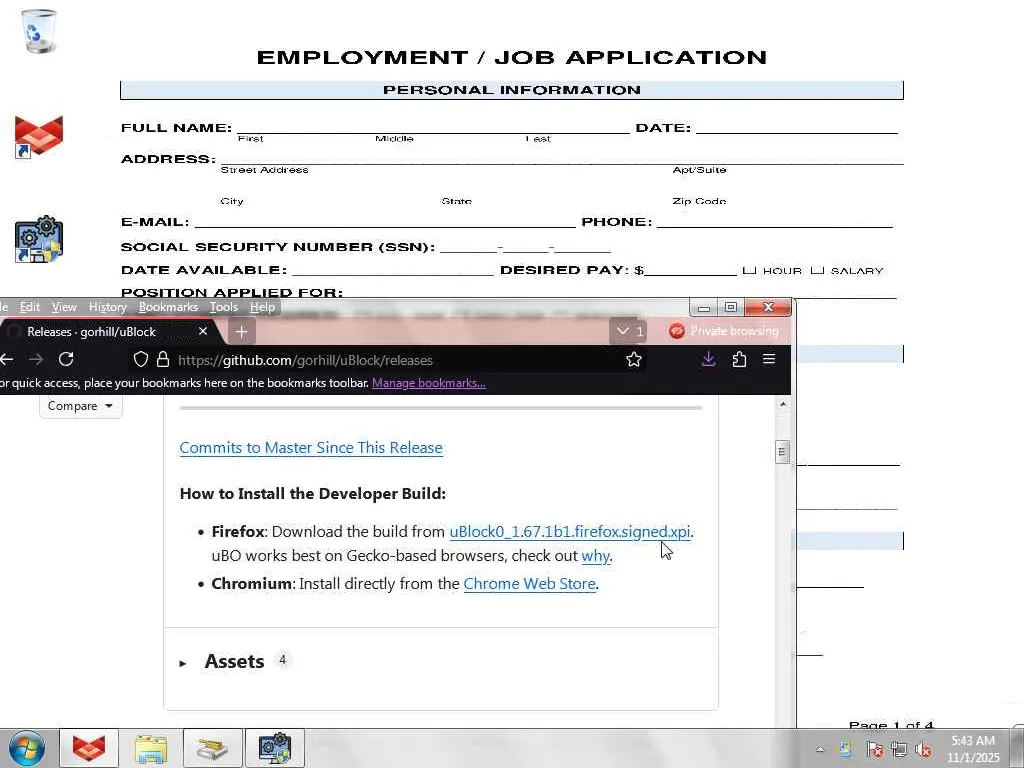1024x768 pixels.
Task: Go forward to the next page
Action: (x=36, y=359)
